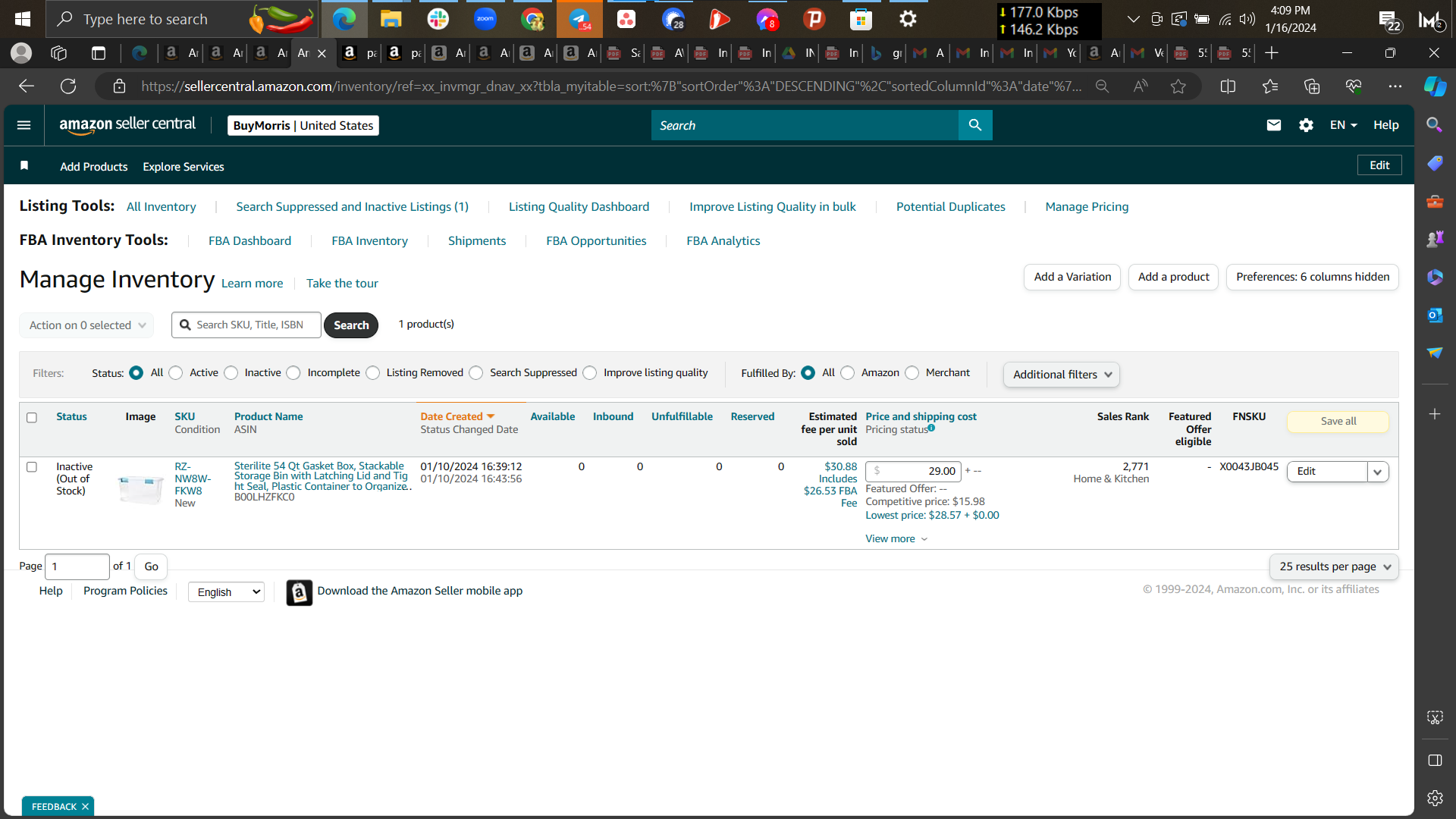Image resolution: width=1456 pixels, height=819 pixels.
Task: Open Search Suppressed and Inactive Listings
Action: (x=352, y=207)
